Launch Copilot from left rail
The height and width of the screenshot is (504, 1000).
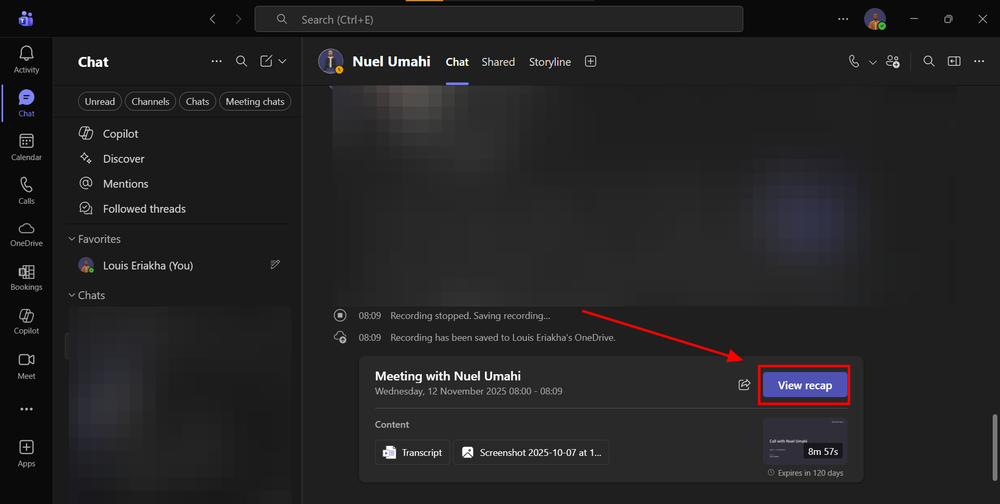point(26,320)
